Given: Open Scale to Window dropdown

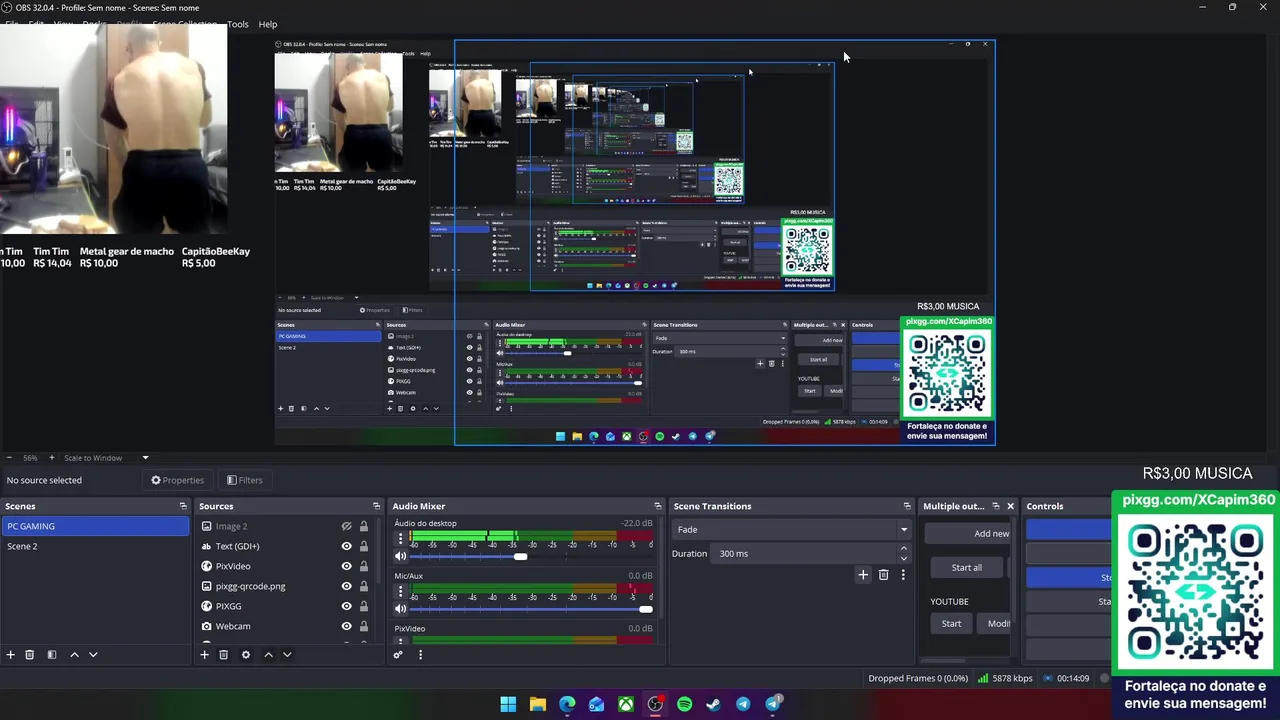Looking at the screenshot, I should pos(107,458).
